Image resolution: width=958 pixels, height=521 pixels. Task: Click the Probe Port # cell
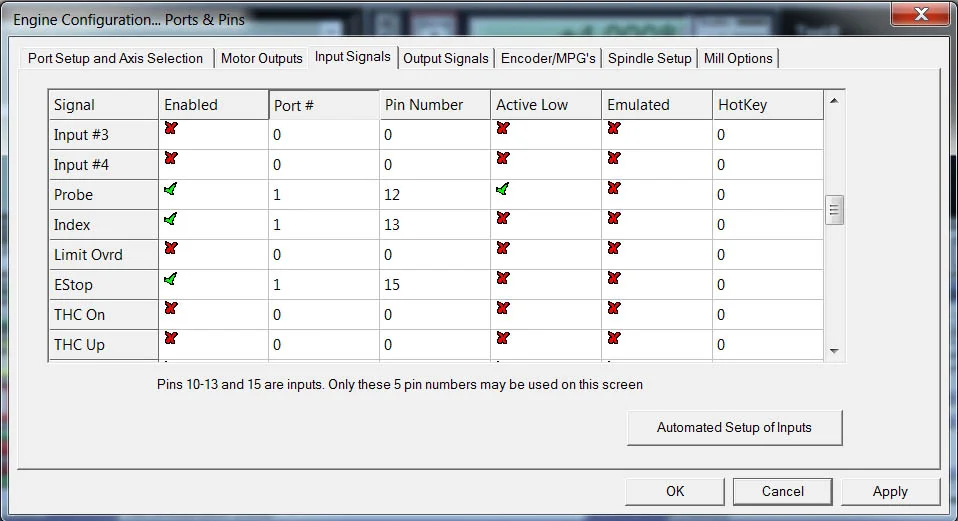[324, 194]
